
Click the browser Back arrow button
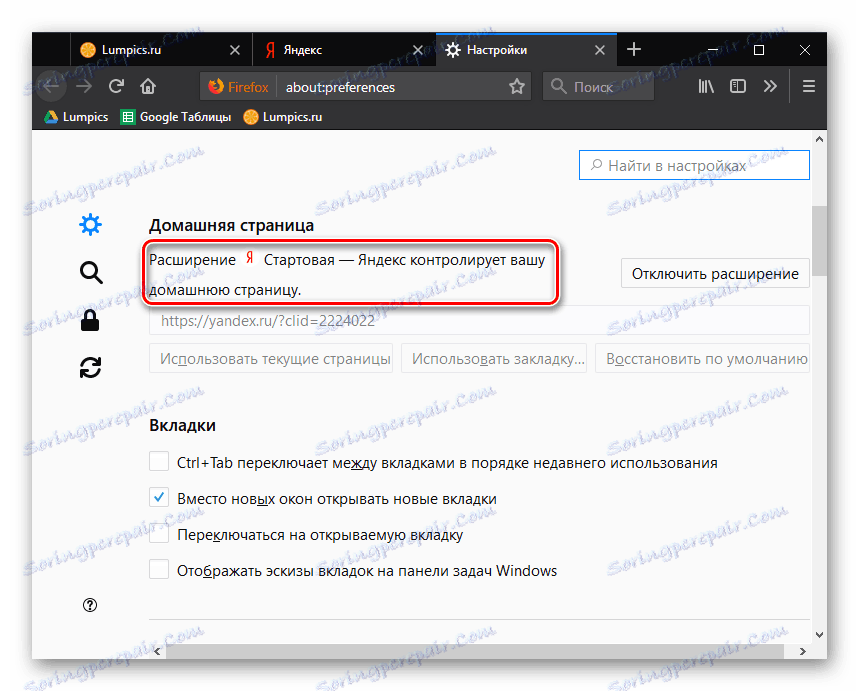[x=51, y=86]
